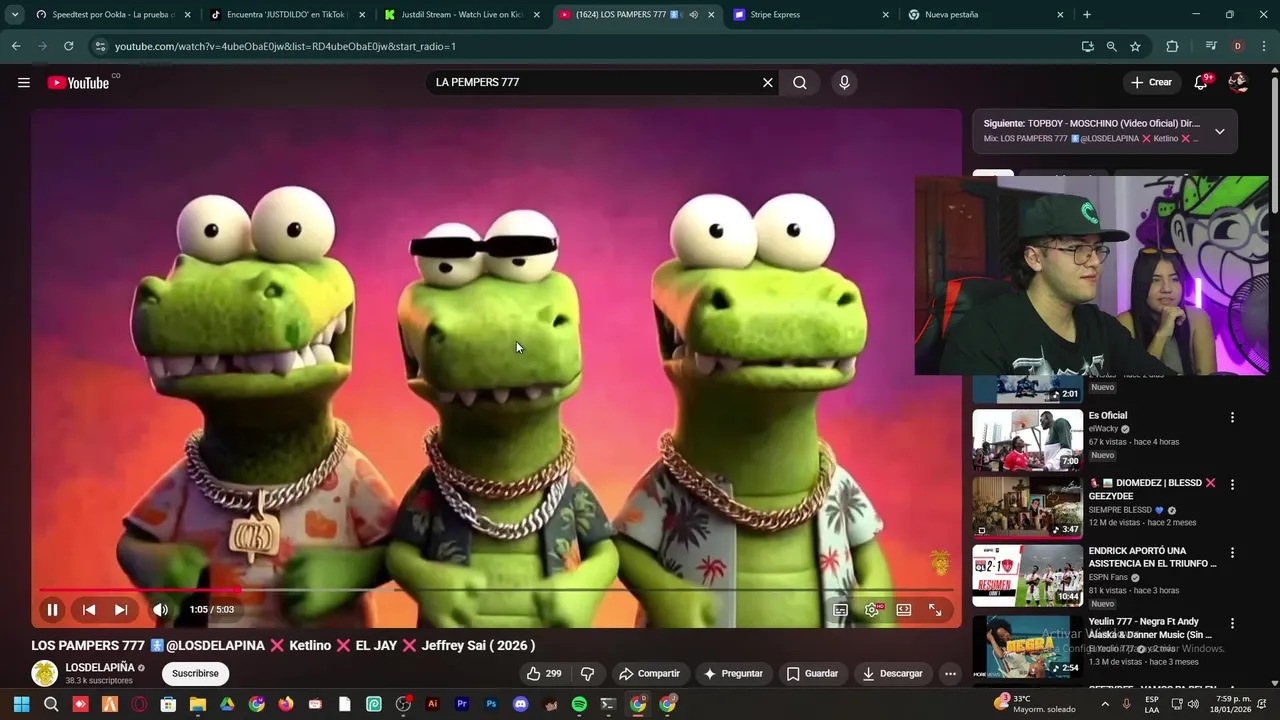Open the YouTube guide hamburger menu
The height and width of the screenshot is (720, 1280).
point(24,83)
